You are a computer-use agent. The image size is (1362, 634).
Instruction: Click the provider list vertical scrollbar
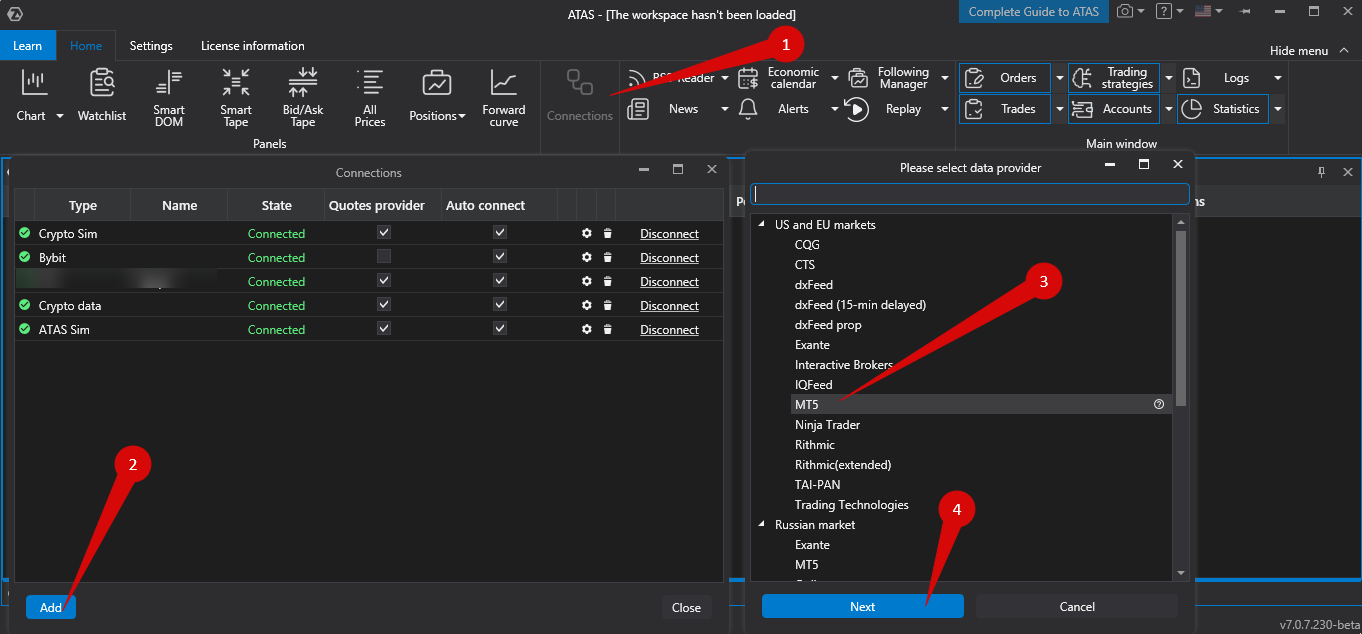pyautogui.click(x=1181, y=318)
